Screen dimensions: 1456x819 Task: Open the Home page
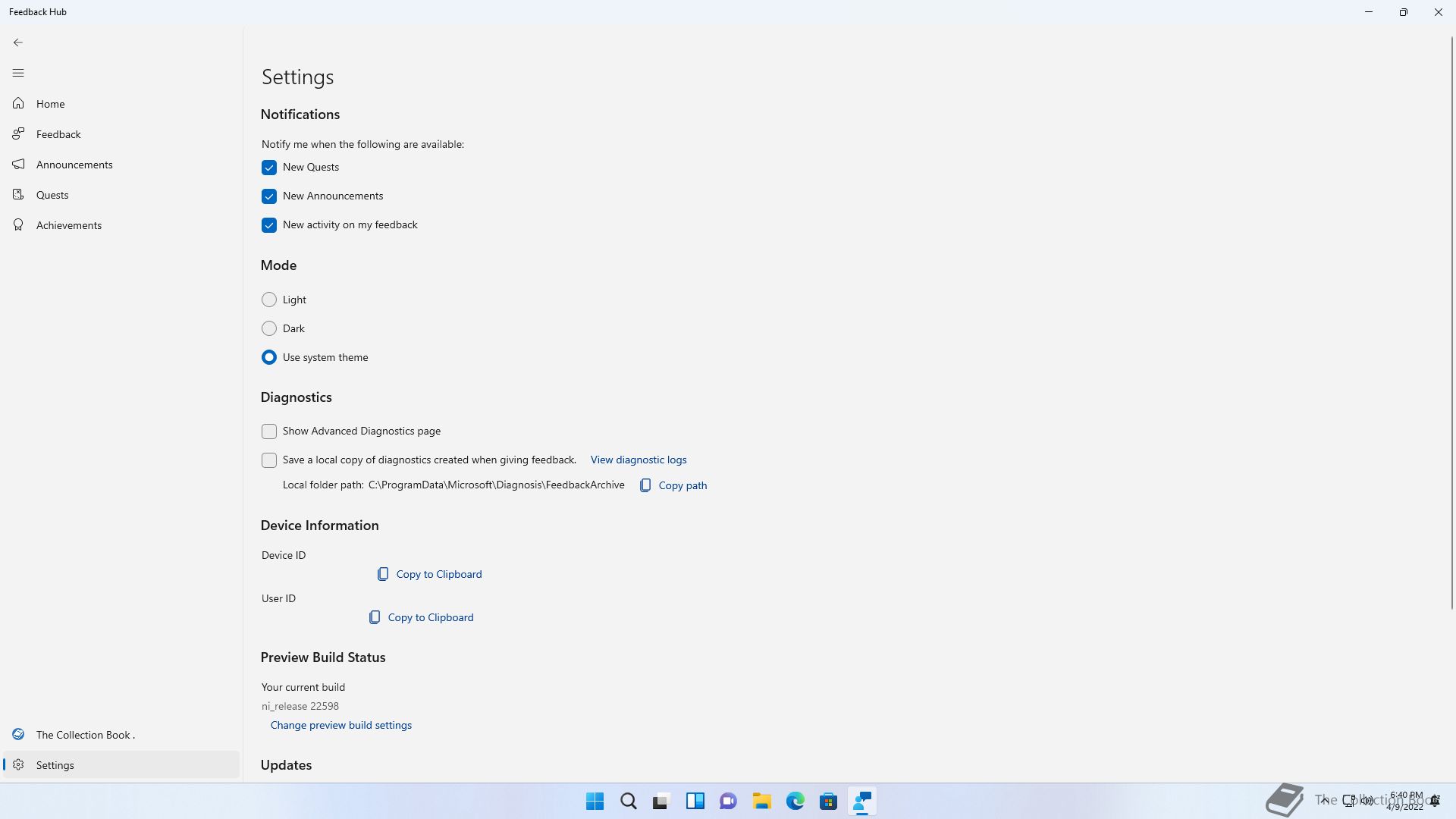[x=121, y=104]
